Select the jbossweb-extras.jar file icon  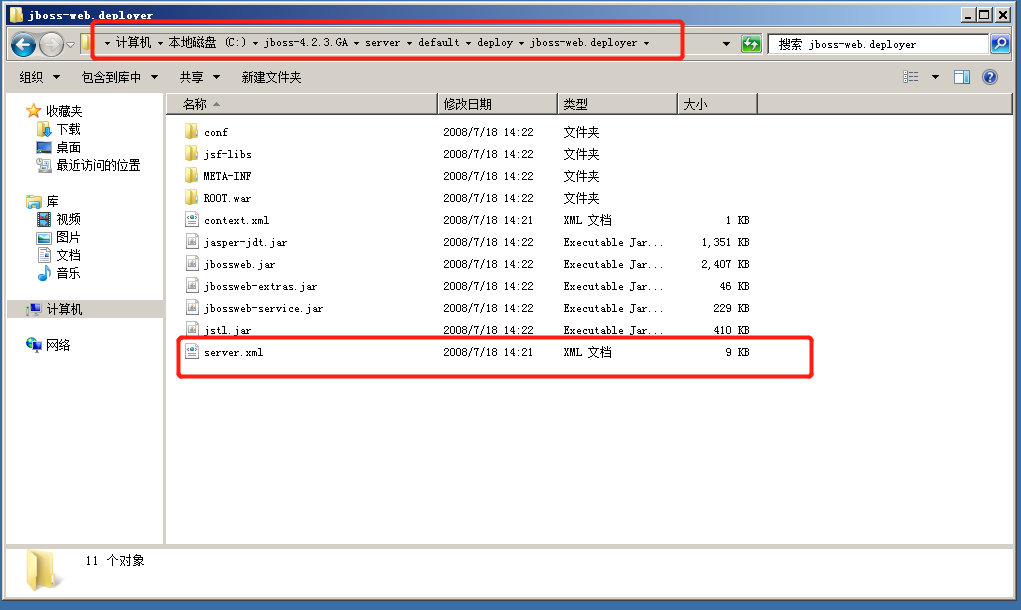[191, 286]
